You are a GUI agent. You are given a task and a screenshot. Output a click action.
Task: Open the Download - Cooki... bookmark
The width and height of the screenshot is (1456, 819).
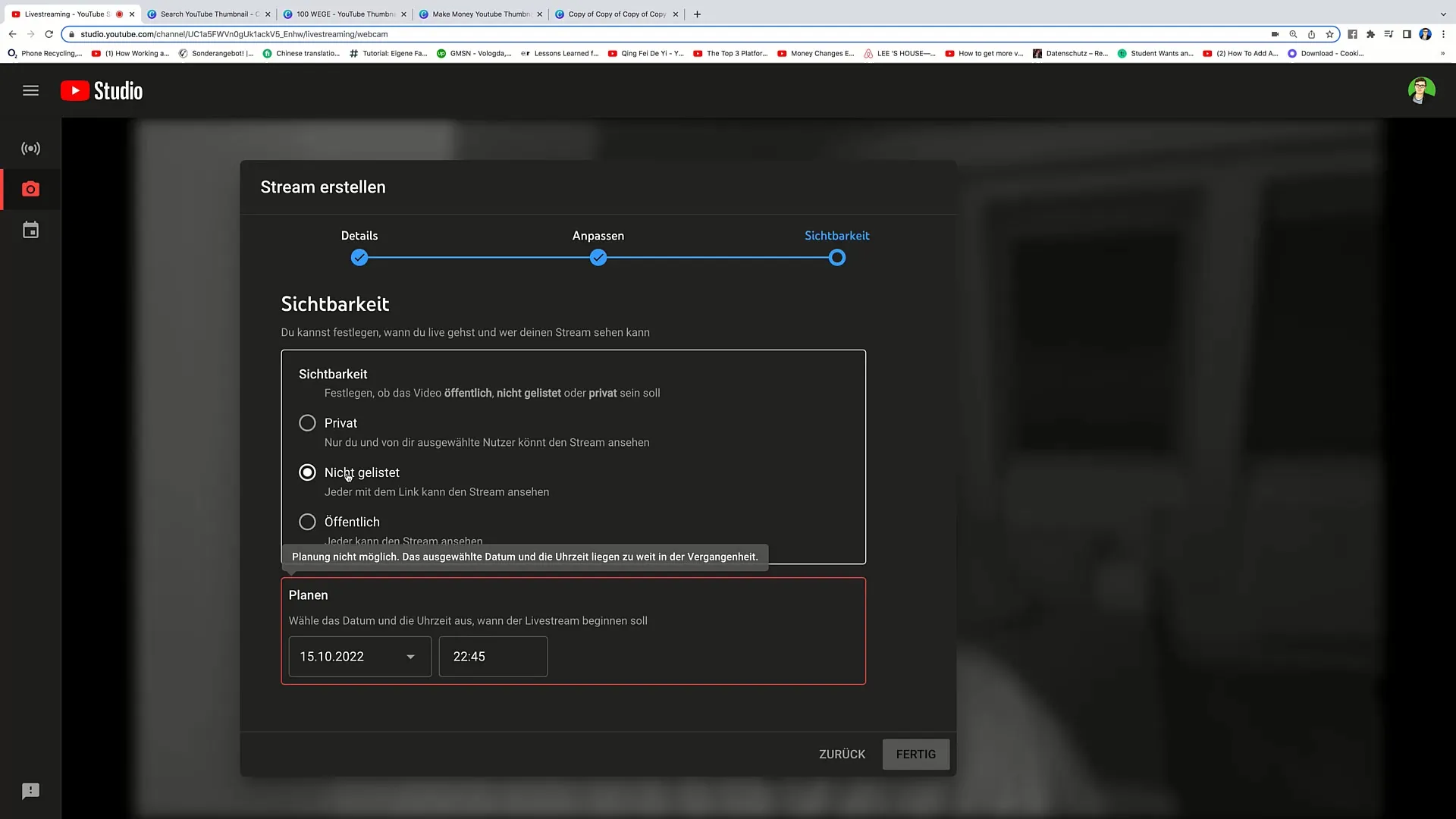click(1326, 54)
